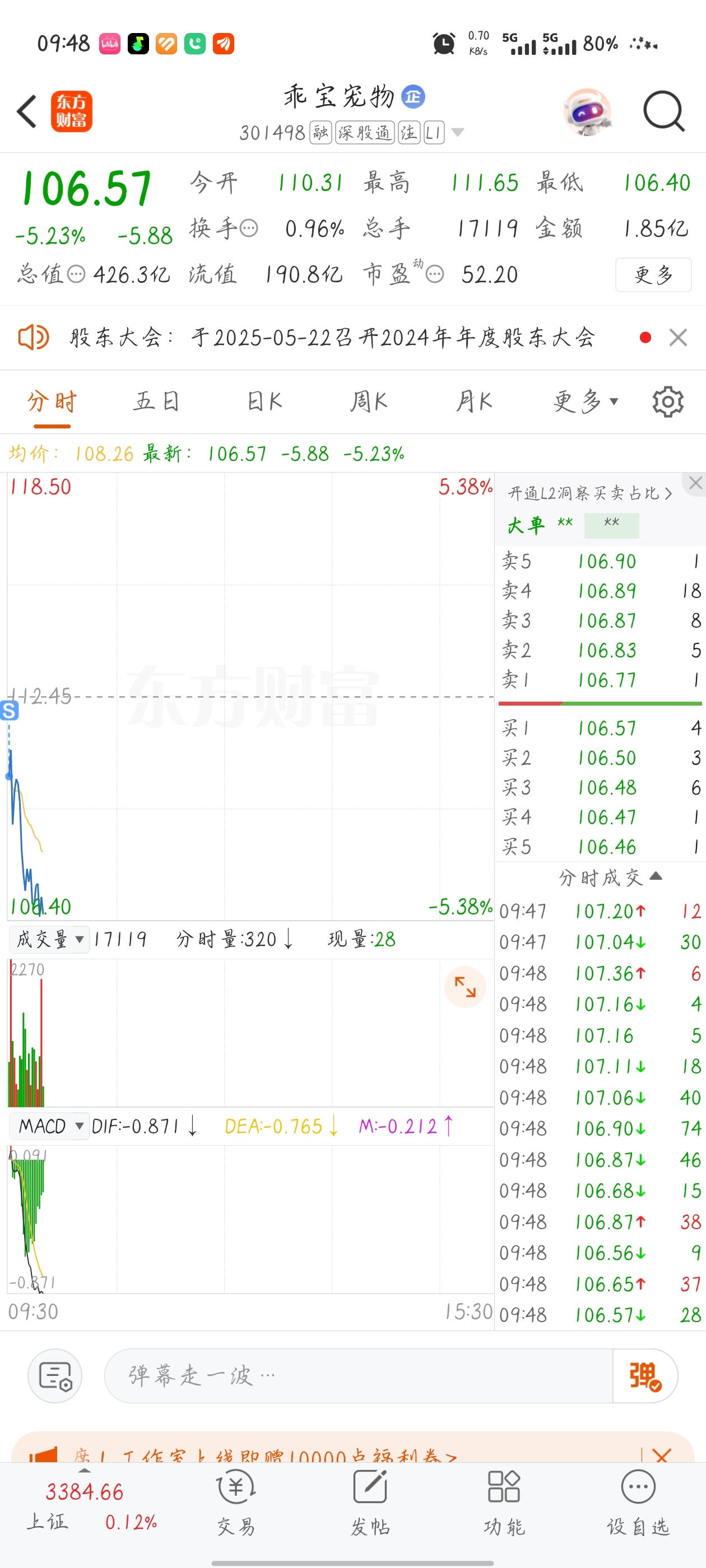Open the 总值 info bubble icon
Screen dimensions: 706x1568
(x=76, y=274)
